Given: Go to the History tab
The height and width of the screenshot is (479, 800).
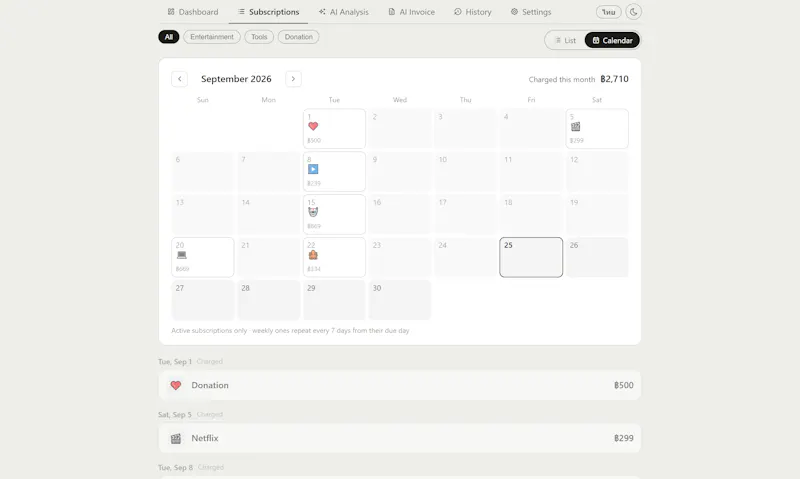Looking at the screenshot, I should point(472,12).
